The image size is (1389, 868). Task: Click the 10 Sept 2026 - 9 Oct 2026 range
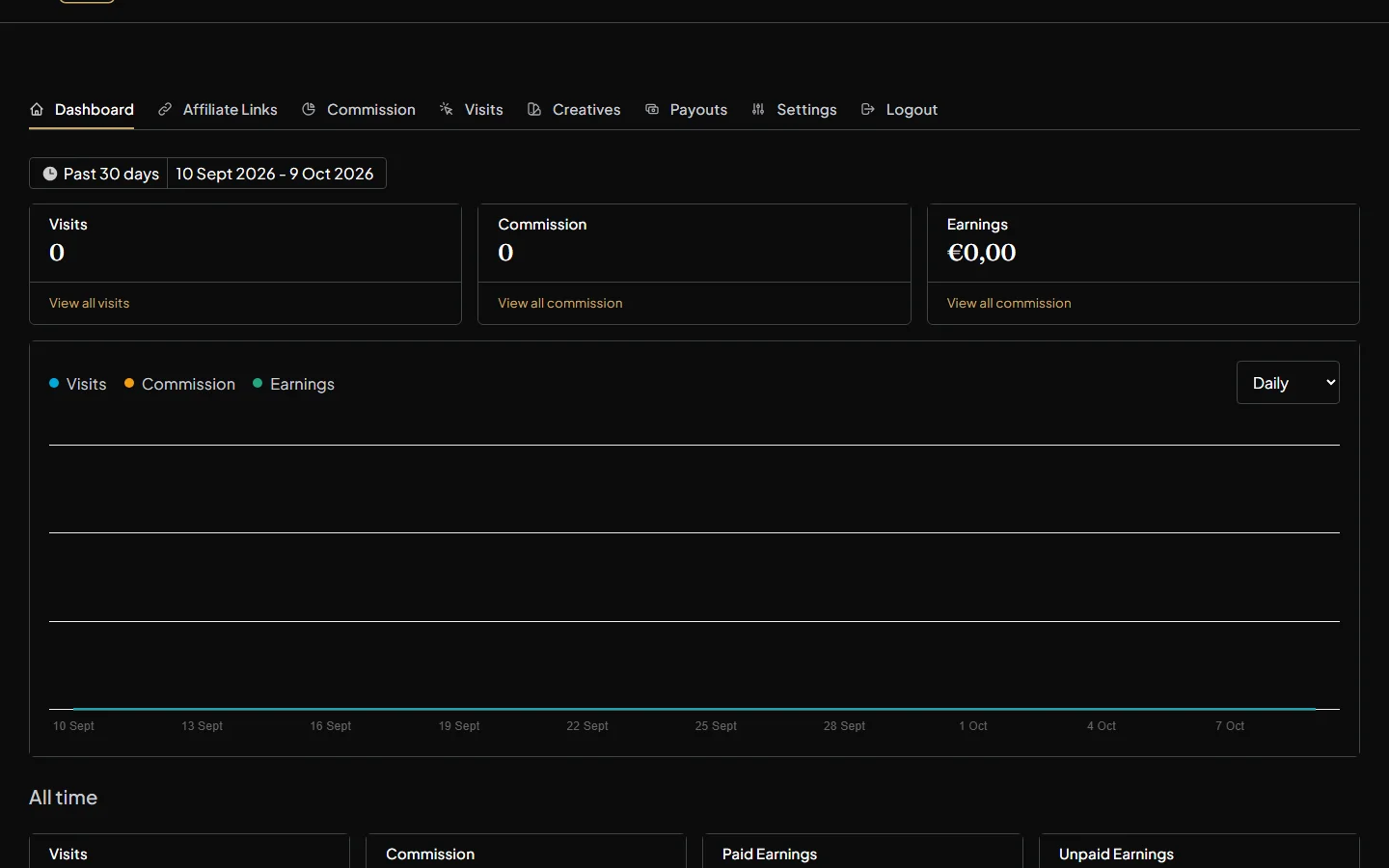tap(275, 174)
